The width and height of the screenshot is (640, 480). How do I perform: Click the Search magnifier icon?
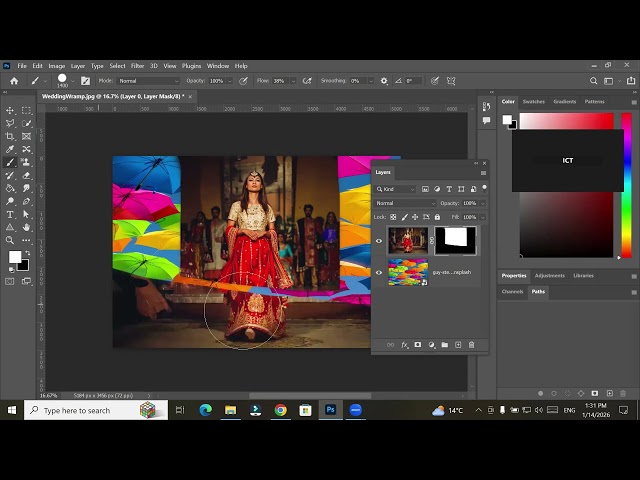pyautogui.click(x=593, y=81)
